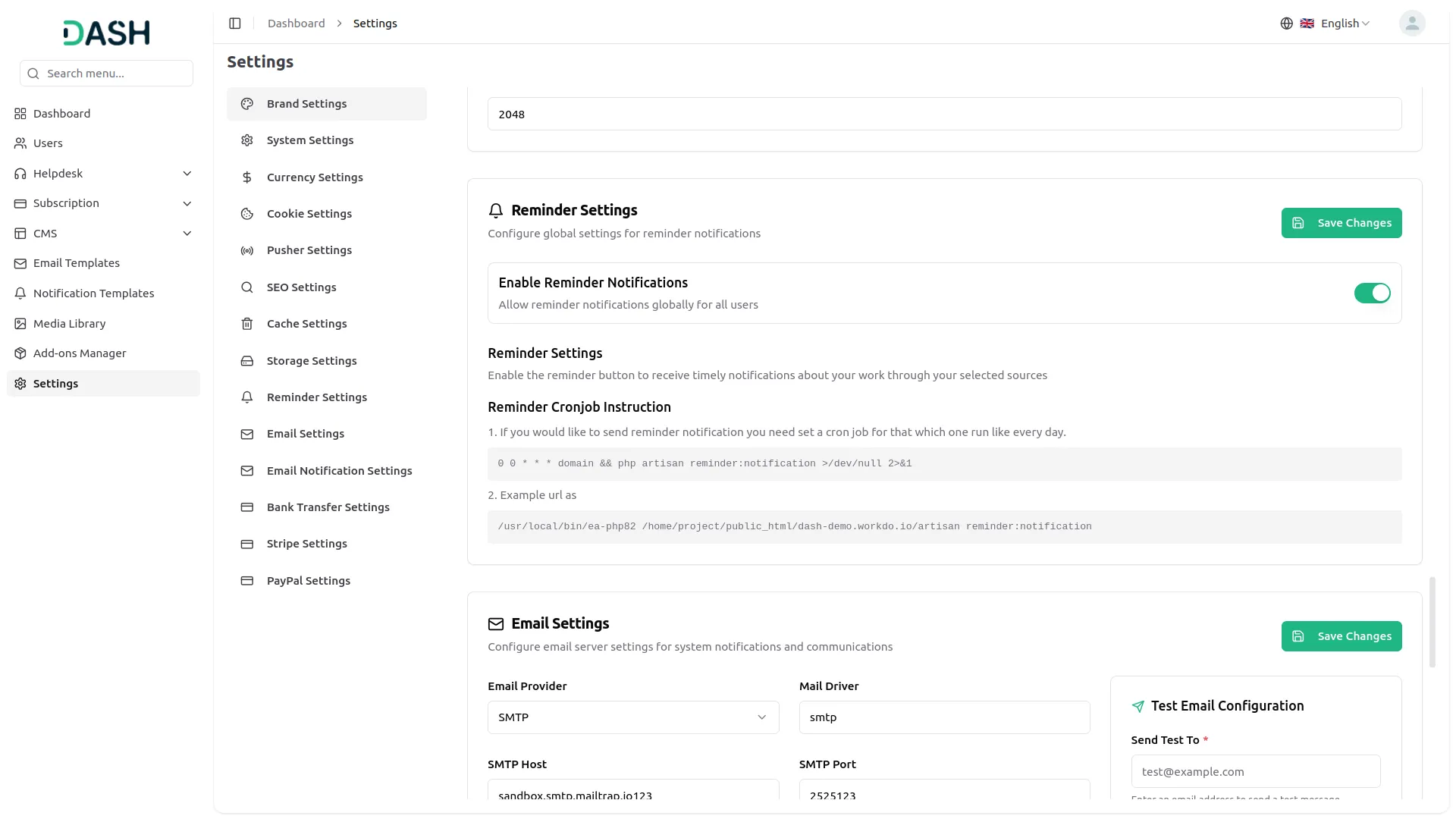Open the Email Provider SMTP dropdown
Image resolution: width=1456 pixels, height=819 pixels.
point(632,717)
